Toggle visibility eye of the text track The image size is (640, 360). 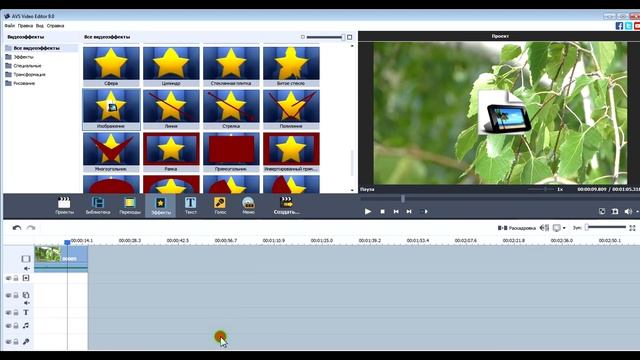point(8,313)
